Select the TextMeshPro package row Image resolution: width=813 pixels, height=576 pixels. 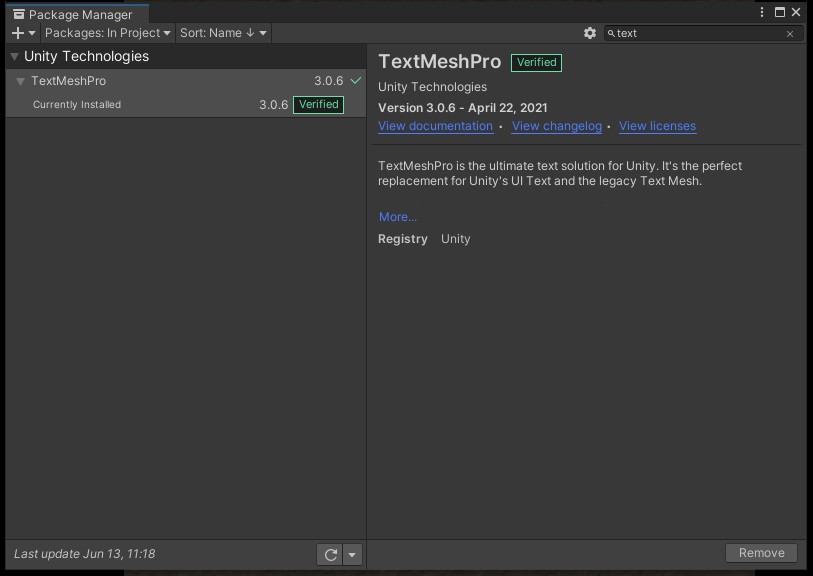pos(186,81)
